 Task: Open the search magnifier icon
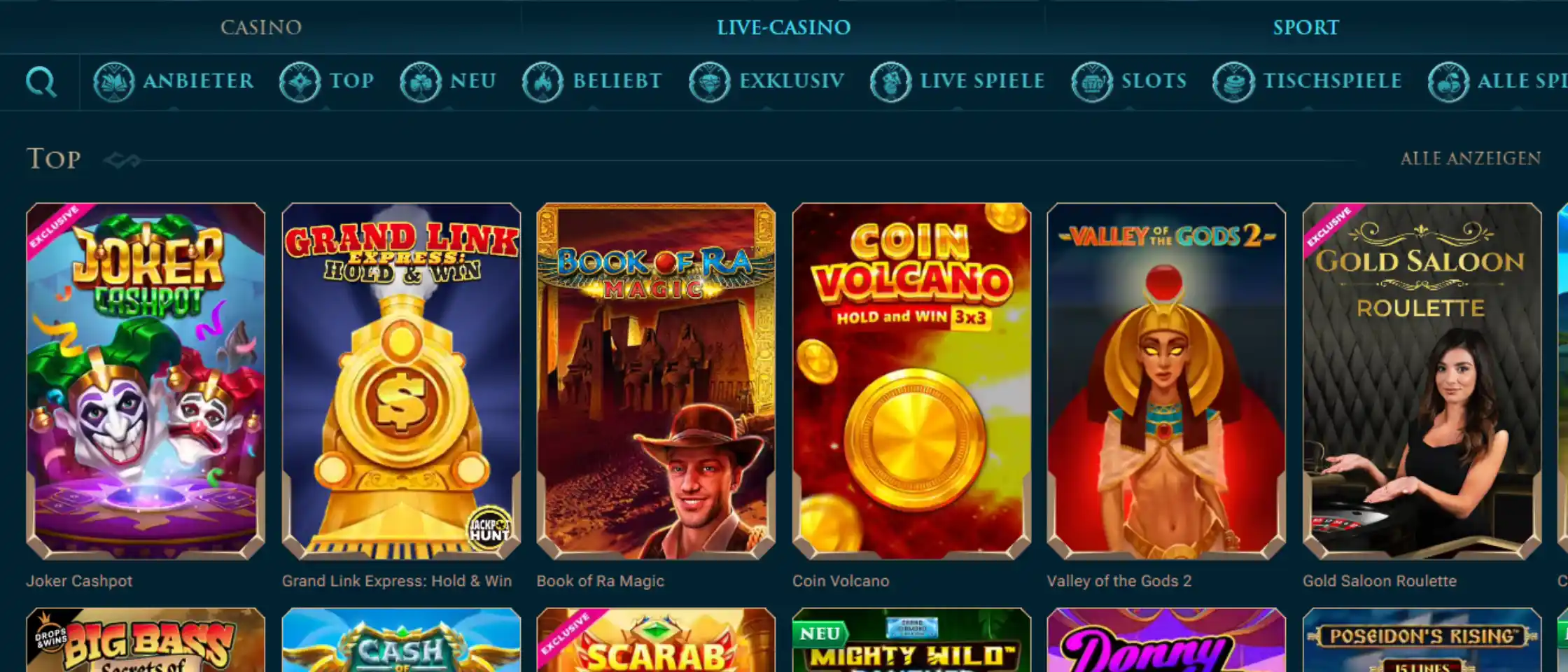(41, 82)
